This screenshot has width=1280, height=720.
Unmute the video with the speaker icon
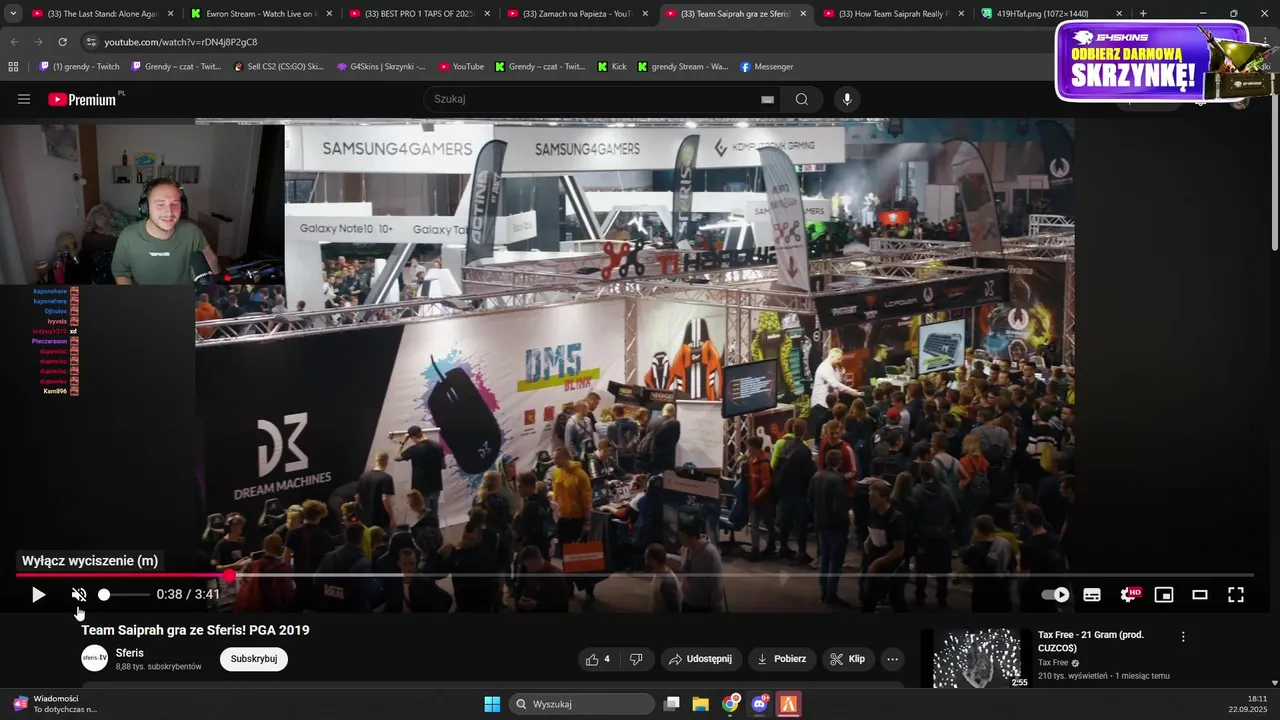(x=79, y=595)
